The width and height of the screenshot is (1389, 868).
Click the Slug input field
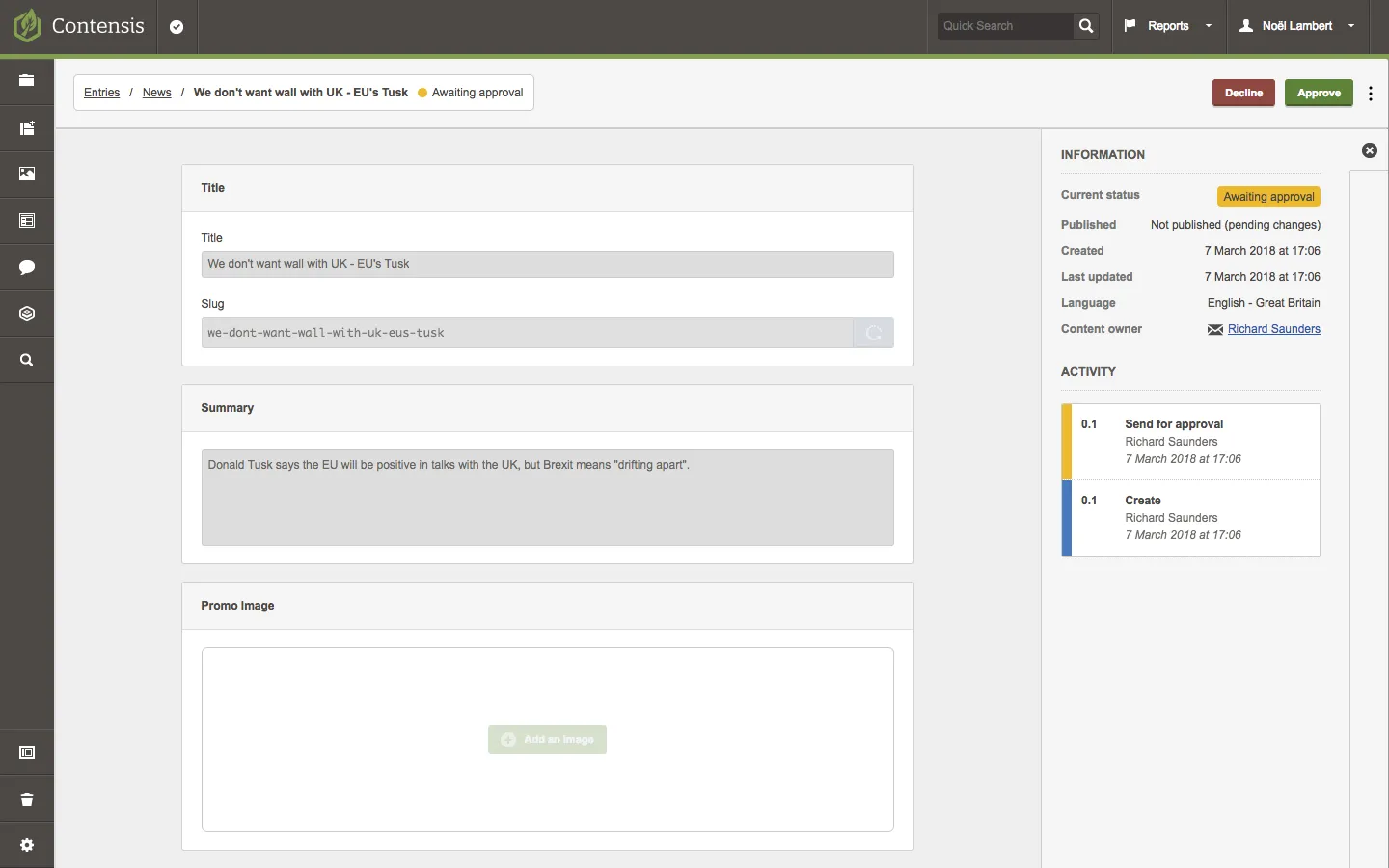click(527, 333)
